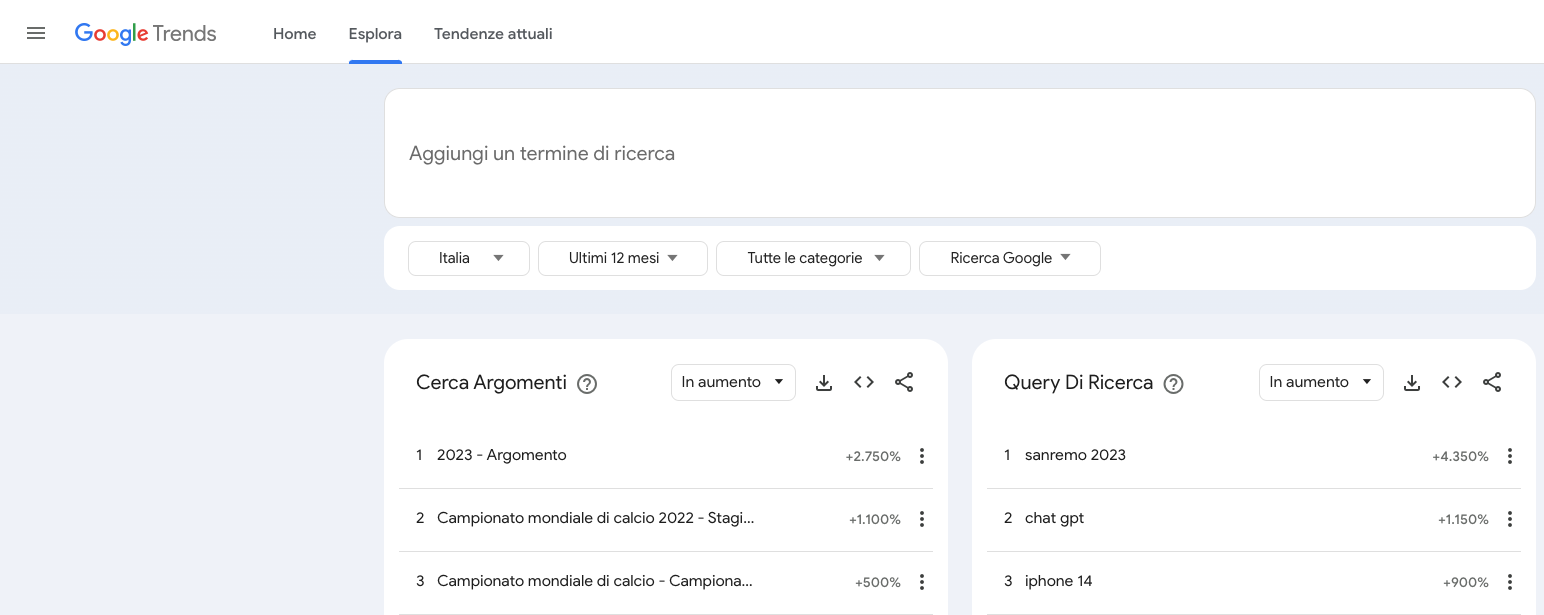The width and height of the screenshot is (1544, 615).
Task: Open options menu for the 2023 Argomento item
Action: (x=922, y=456)
